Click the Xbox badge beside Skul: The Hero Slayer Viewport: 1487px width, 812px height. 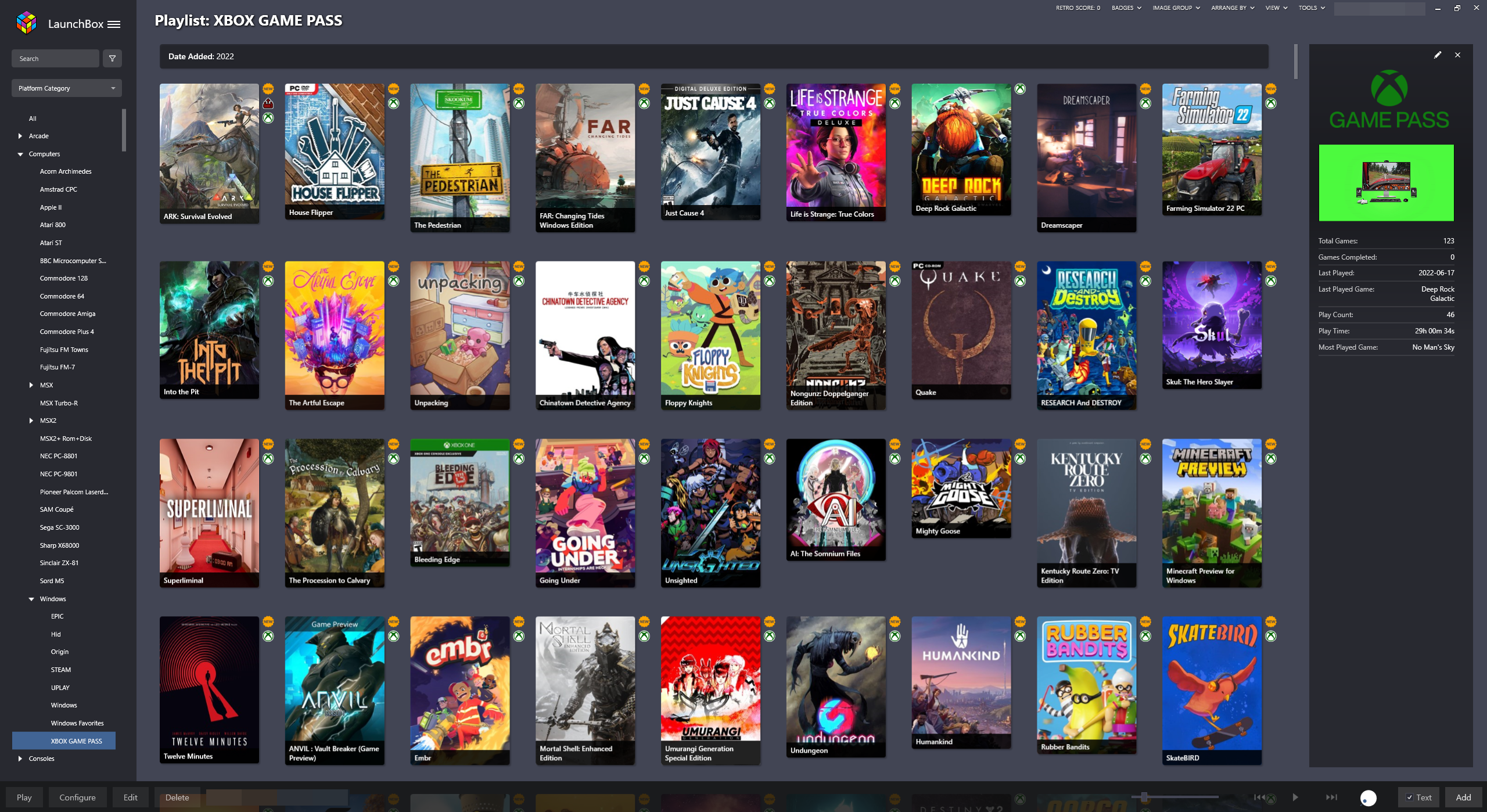(x=1271, y=281)
